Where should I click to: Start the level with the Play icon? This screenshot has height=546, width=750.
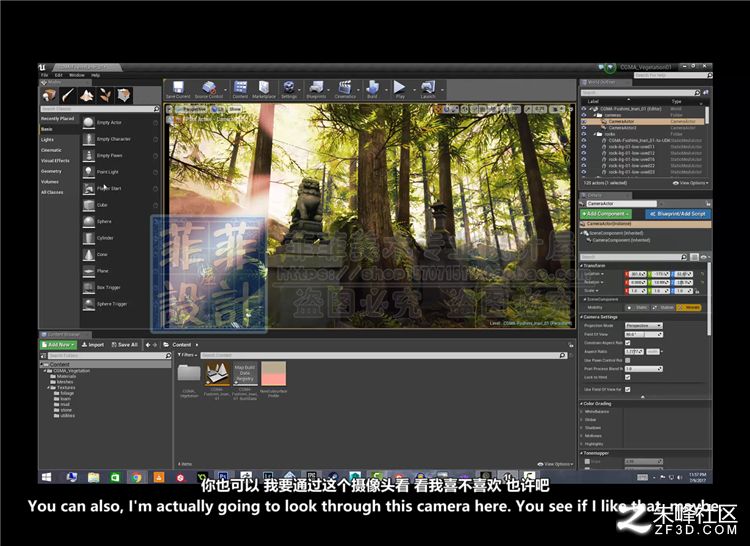(x=399, y=89)
